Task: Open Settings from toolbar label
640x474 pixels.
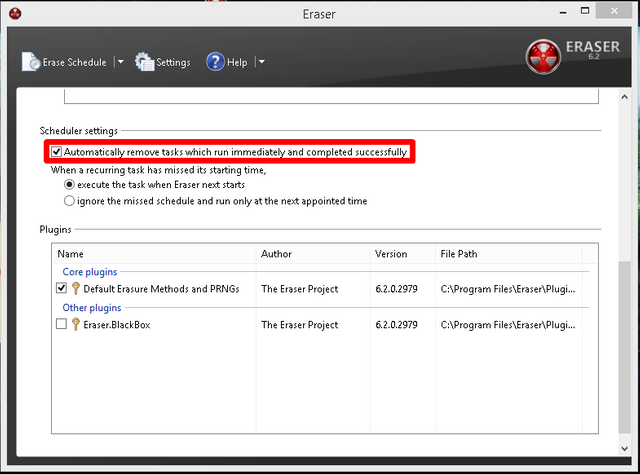Action: [x=173, y=62]
